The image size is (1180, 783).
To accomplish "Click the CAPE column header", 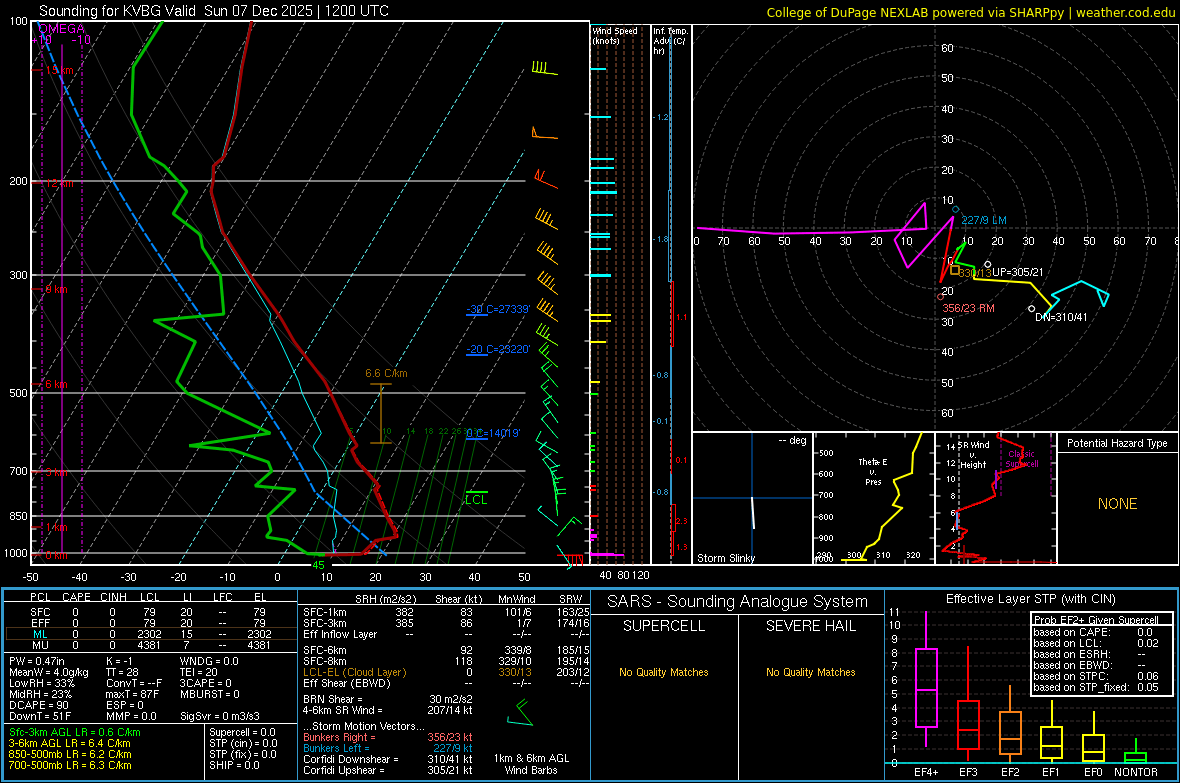I will pyautogui.click(x=76, y=597).
